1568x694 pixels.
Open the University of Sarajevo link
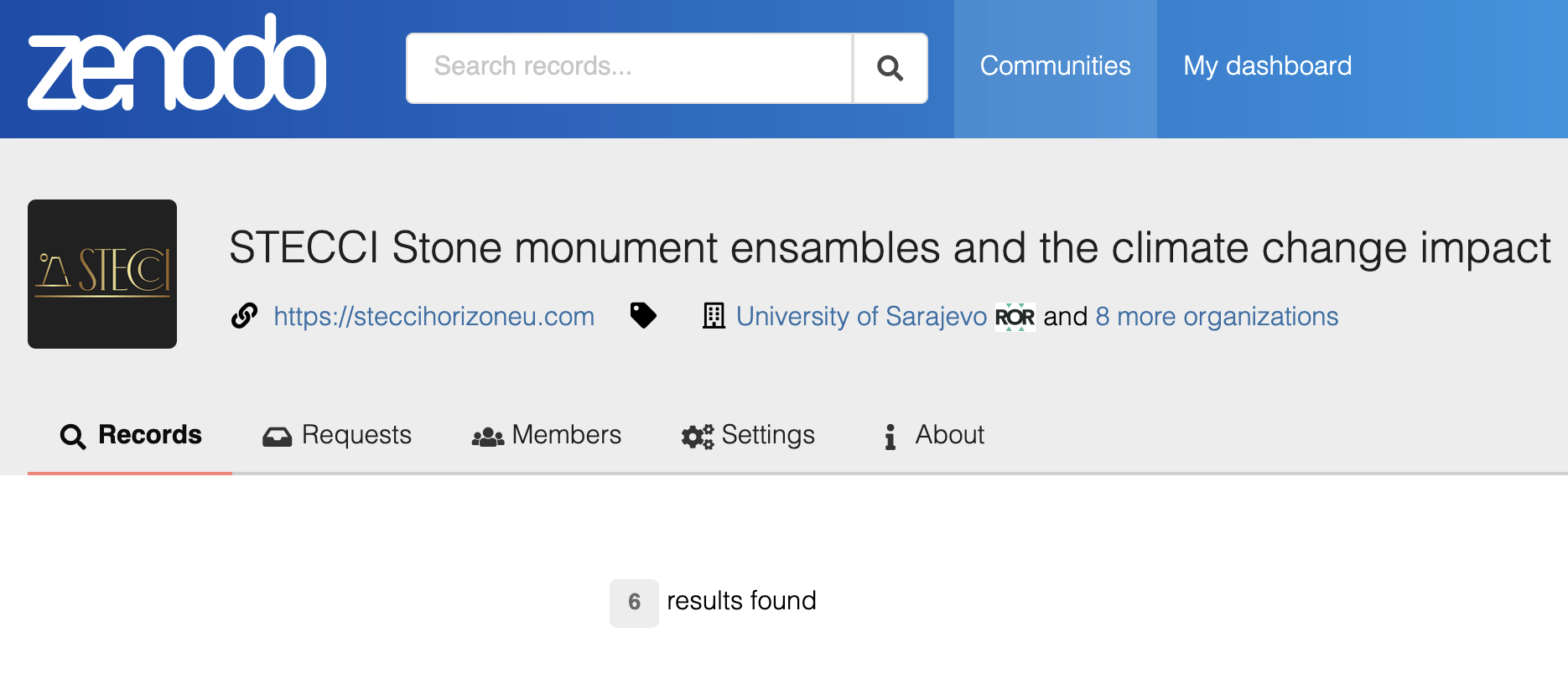click(861, 316)
